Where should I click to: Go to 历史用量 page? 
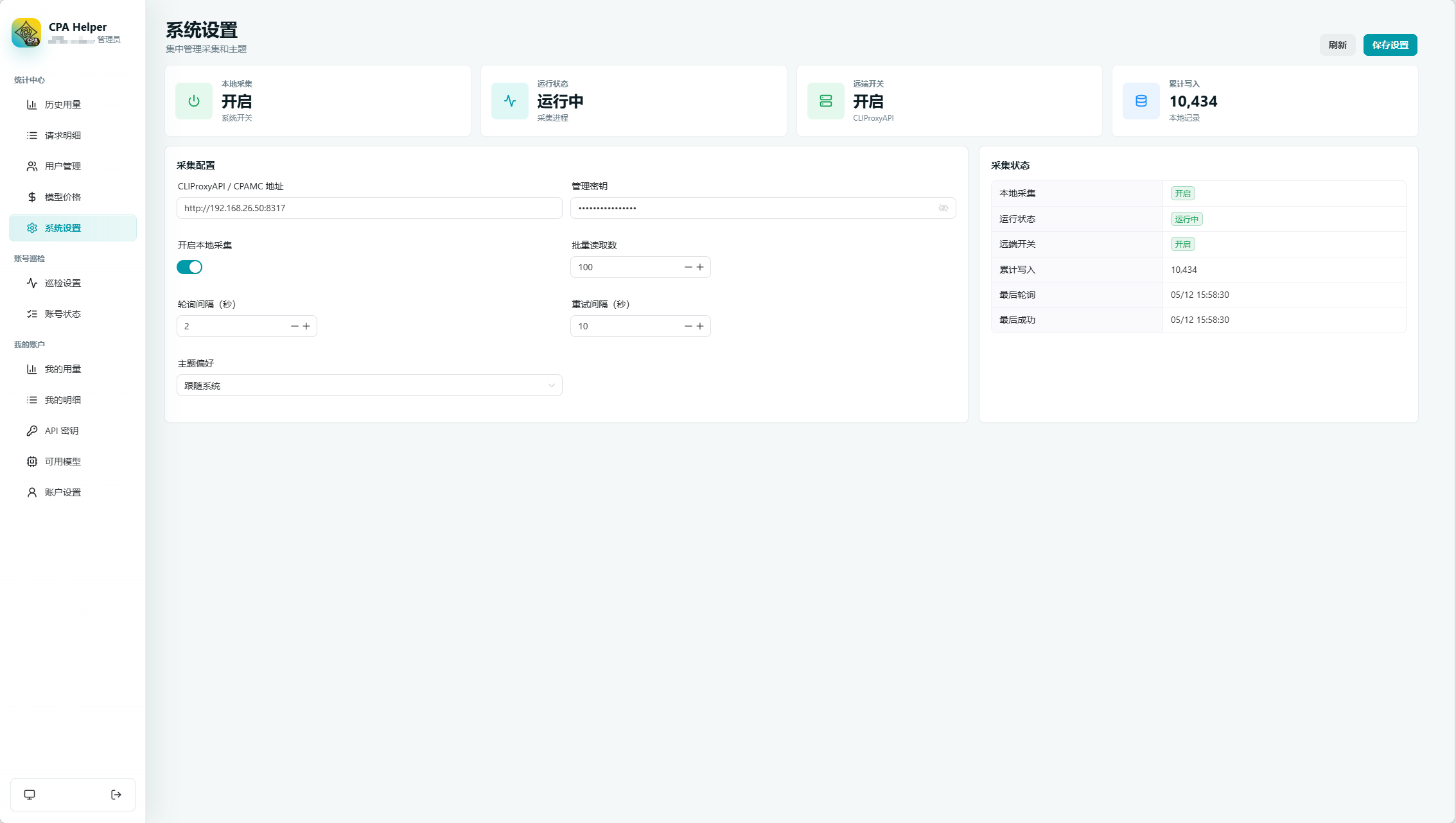point(73,105)
